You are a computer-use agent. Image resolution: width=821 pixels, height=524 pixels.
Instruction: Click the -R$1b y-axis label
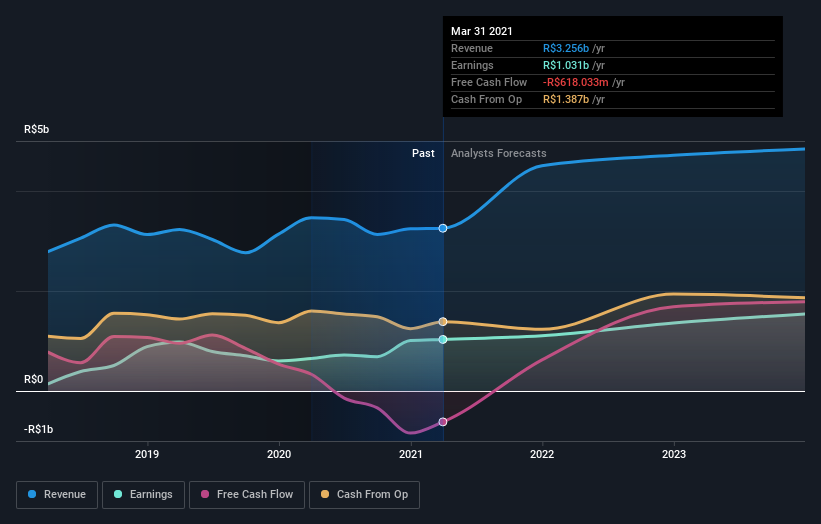click(38, 430)
